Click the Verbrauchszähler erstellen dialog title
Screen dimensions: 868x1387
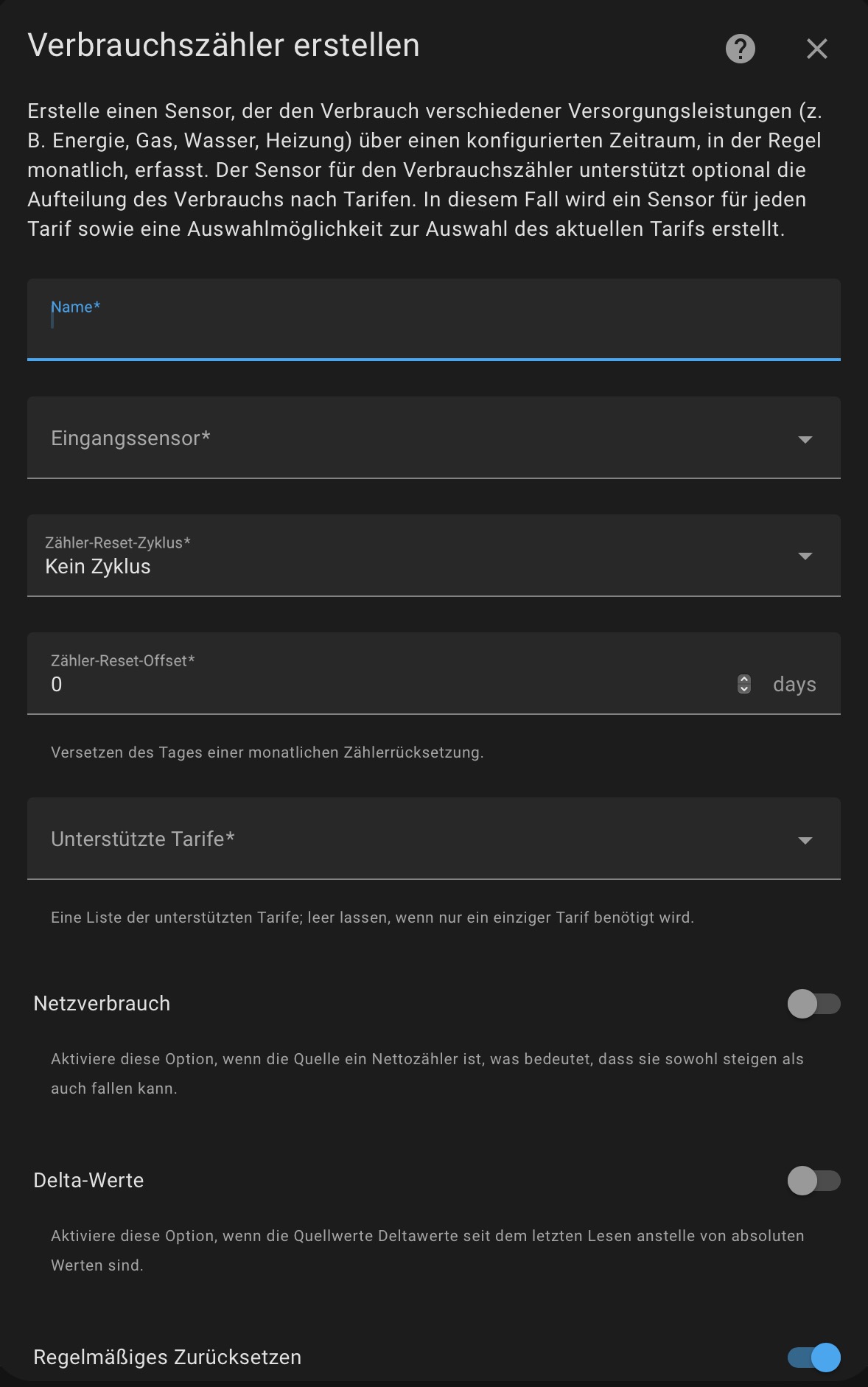[x=223, y=46]
